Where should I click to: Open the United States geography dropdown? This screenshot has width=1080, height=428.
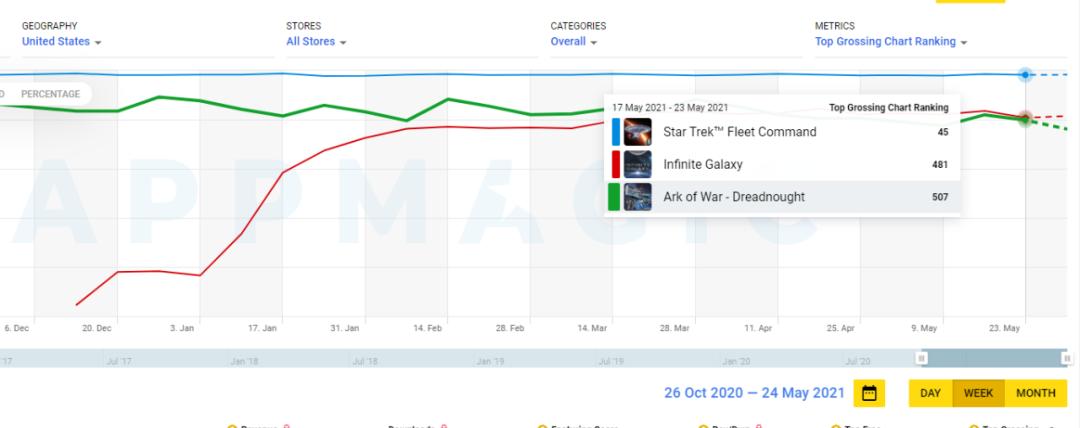point(61,42)
